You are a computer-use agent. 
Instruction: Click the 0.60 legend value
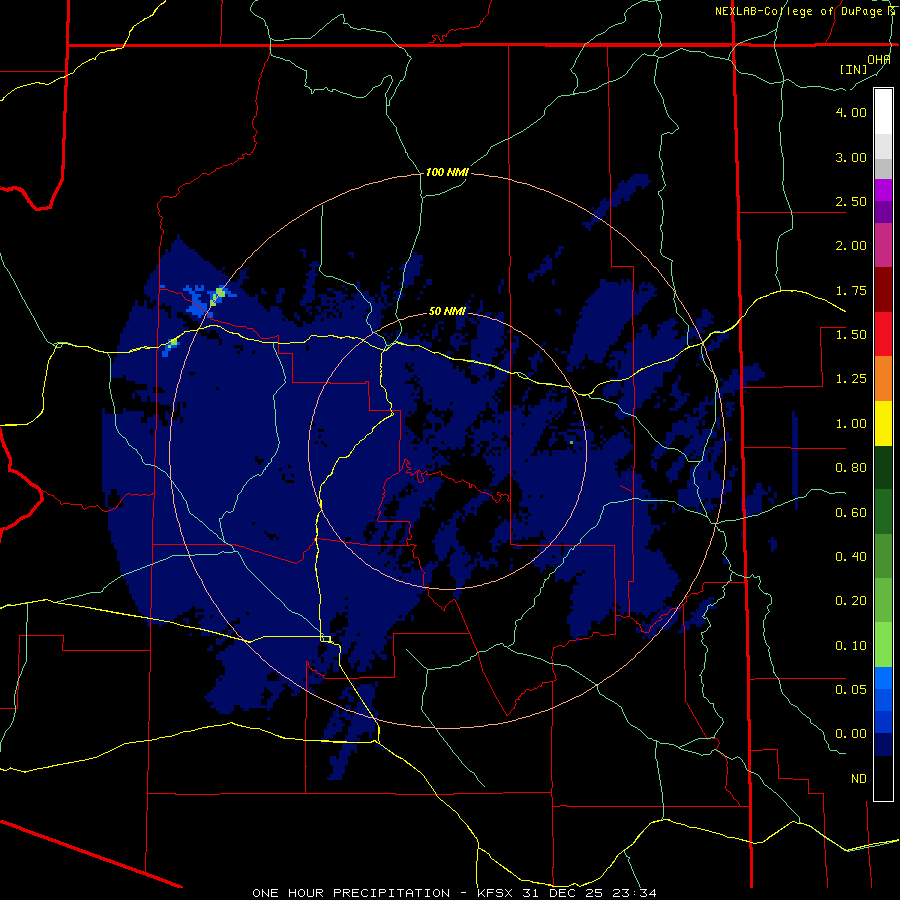point(851,513)
